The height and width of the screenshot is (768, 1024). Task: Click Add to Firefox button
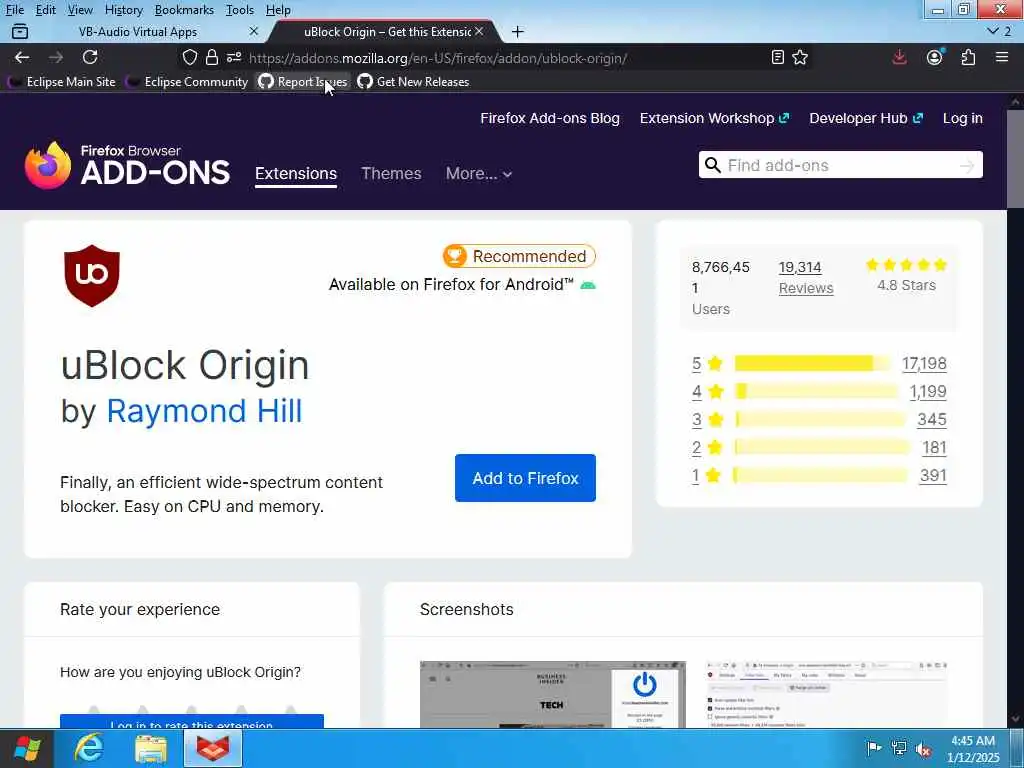click(x=525, y=478)
